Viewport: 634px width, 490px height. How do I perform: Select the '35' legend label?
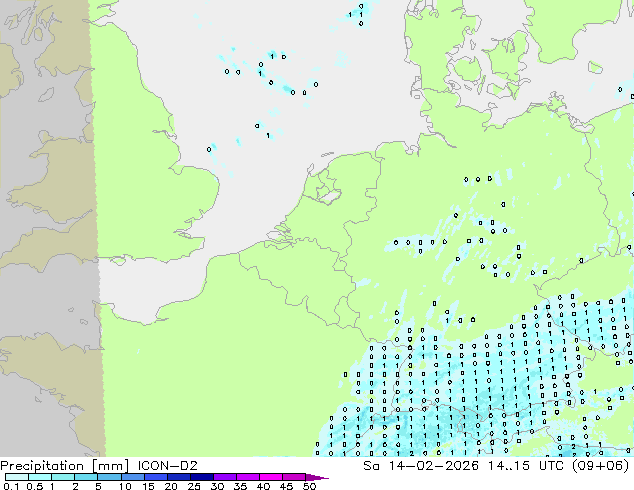click(240, 486)
